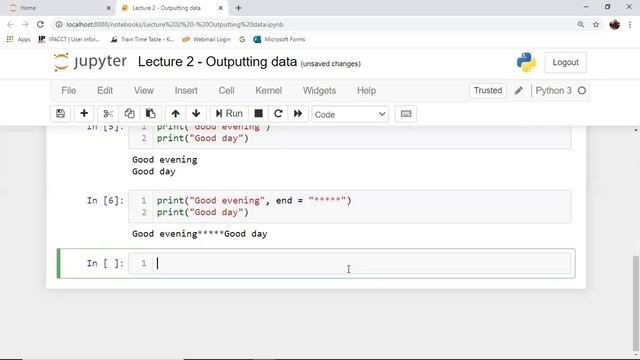The image size is (640, 360).
Task: Open the View menu
Action: pyautogui.click(x=144, y=91)
